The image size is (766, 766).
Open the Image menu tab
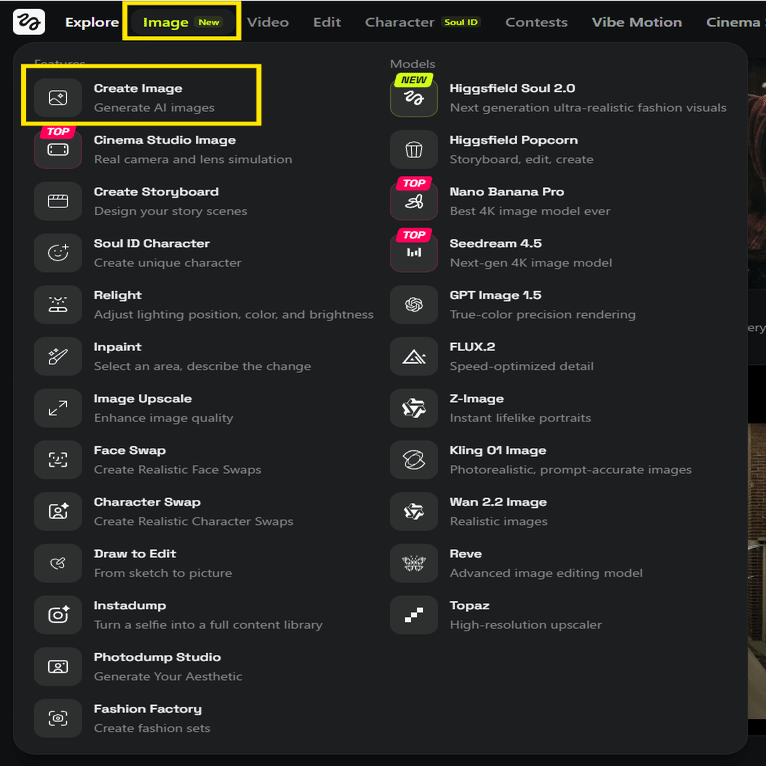click(181, 22)
